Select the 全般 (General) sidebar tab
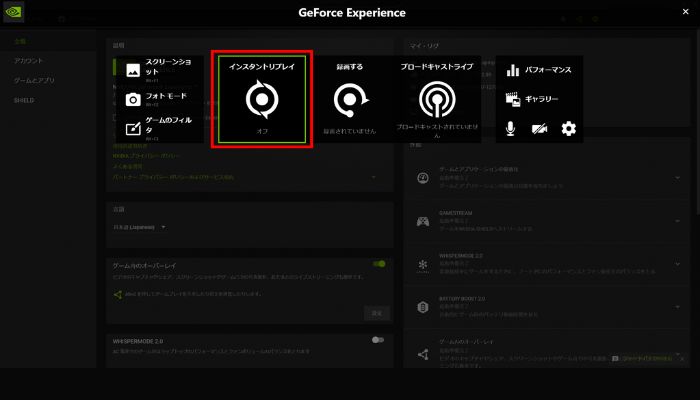Screen dimensions: 700x400 point(20,42)
